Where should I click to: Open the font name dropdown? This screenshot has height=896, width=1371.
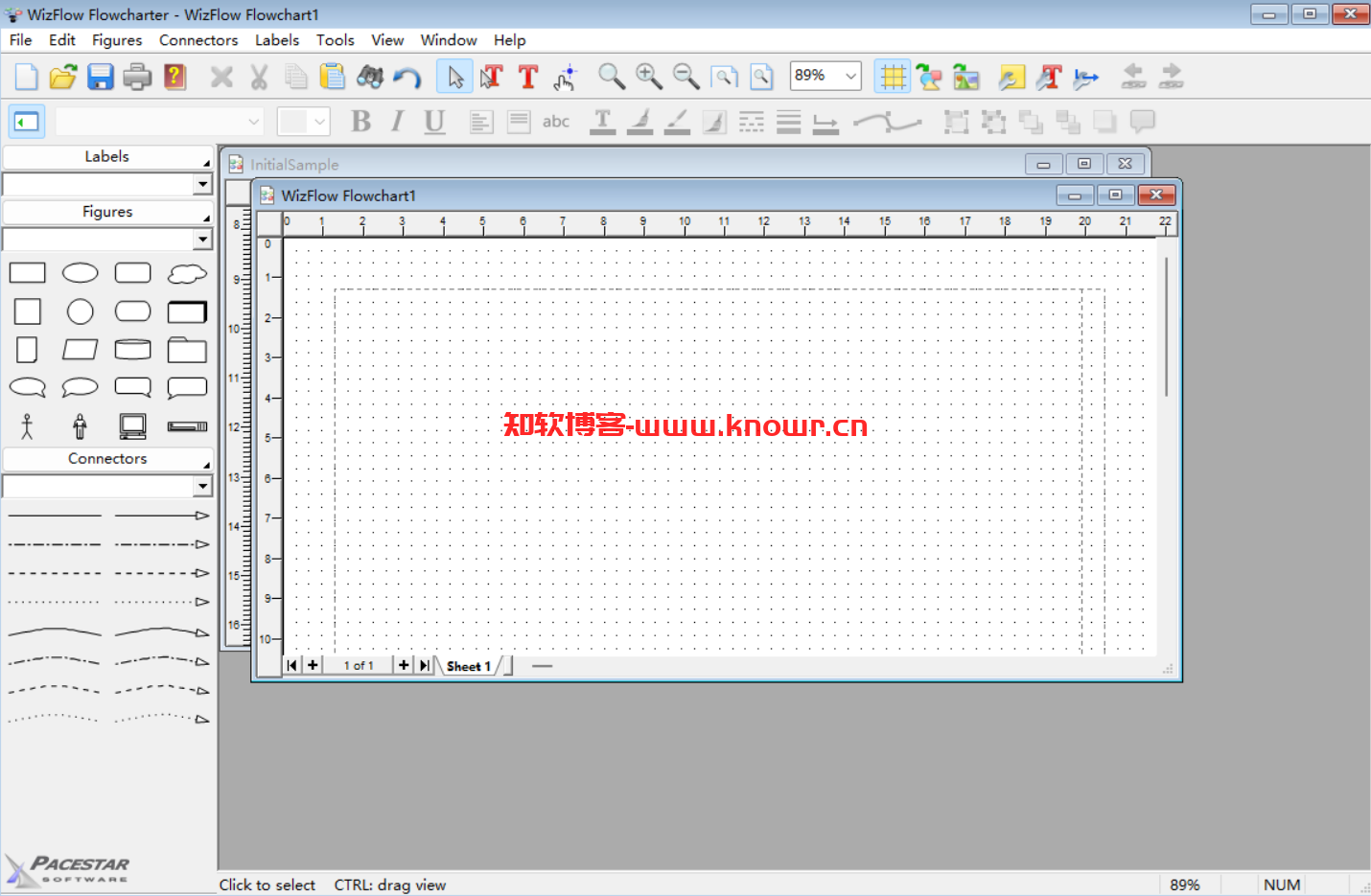click(254, 122)
